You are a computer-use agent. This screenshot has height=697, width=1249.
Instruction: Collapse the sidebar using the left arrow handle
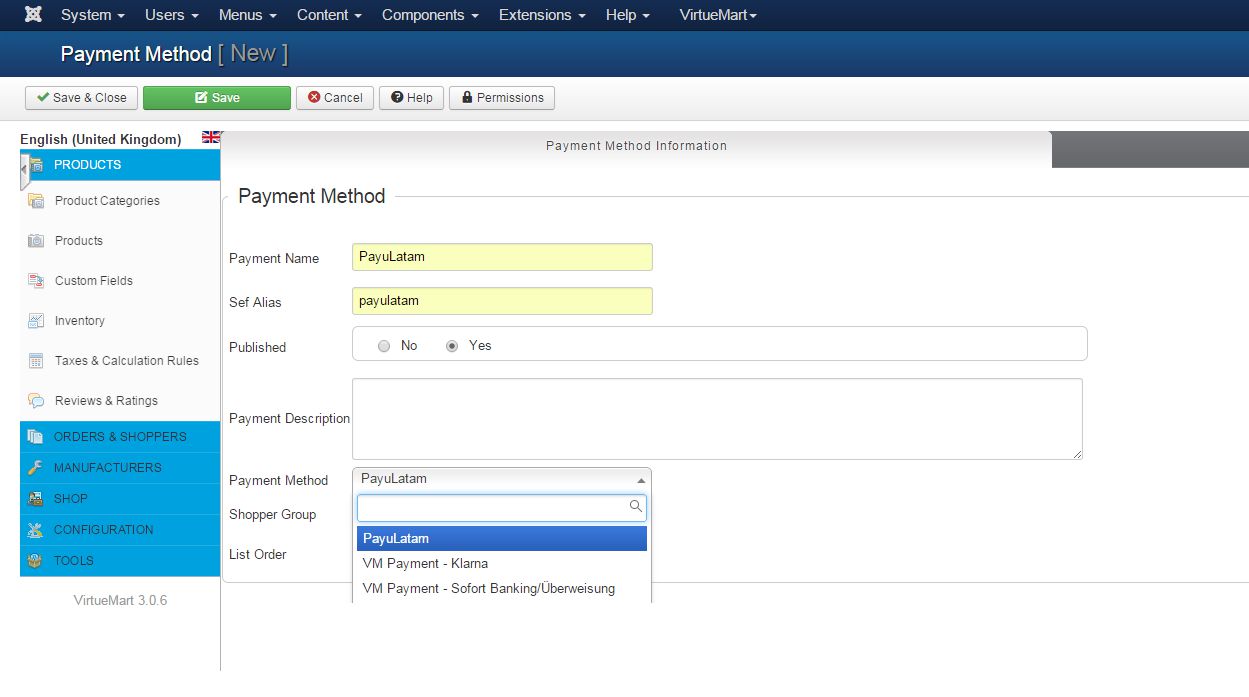click(x=24, y=170)
